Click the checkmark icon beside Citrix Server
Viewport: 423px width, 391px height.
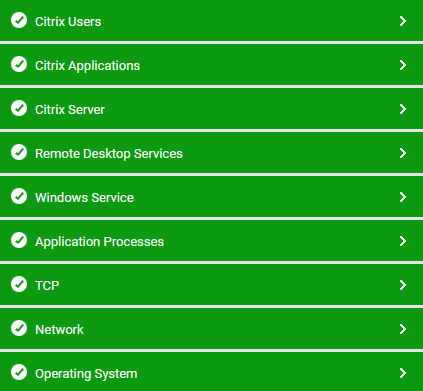coord(19,108)
